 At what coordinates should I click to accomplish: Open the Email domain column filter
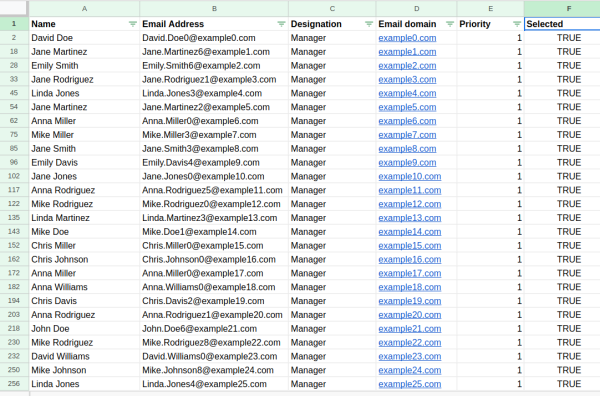pos(450,24)
